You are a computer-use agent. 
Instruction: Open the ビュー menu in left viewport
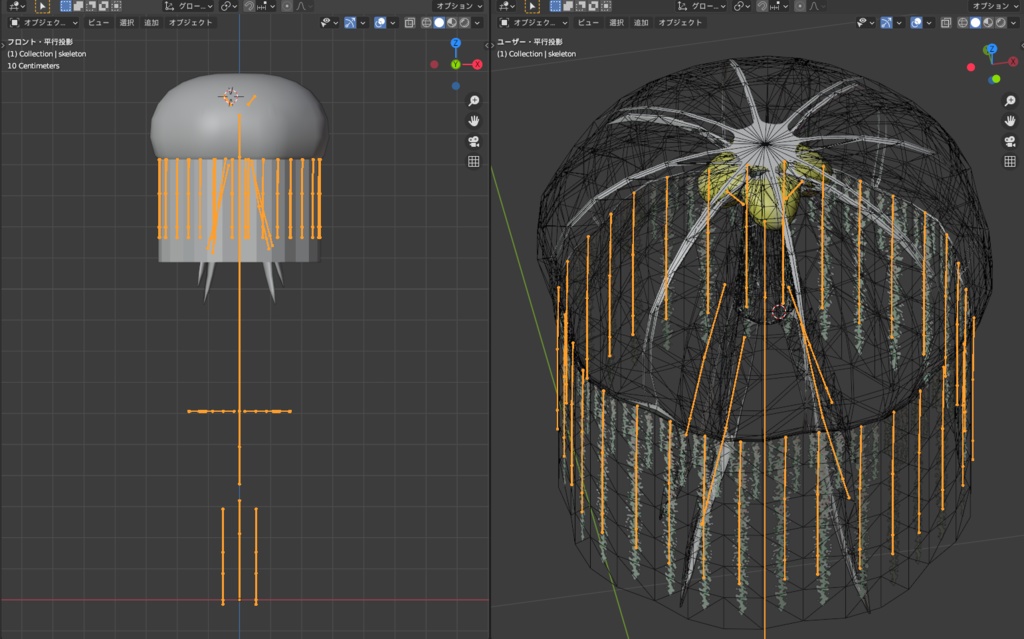98,22
